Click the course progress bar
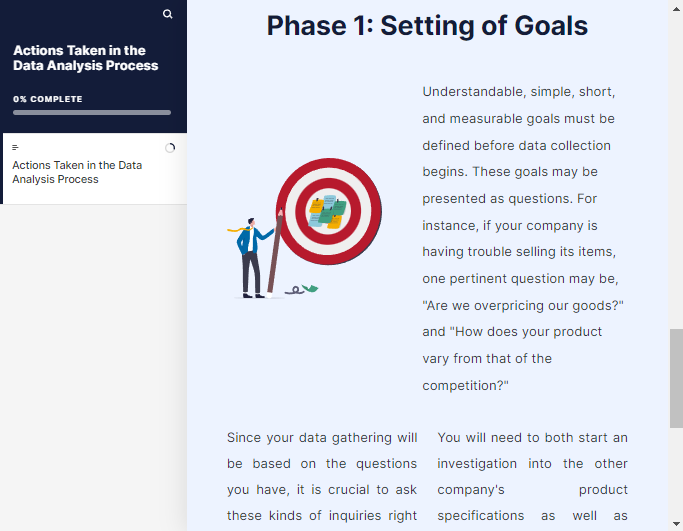 pyautogui.click(x=92, y=112)
